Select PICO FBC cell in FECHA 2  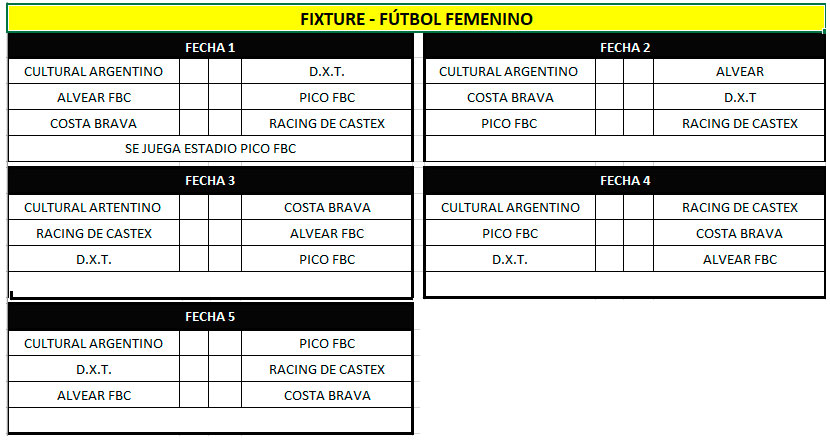(509, 124)
